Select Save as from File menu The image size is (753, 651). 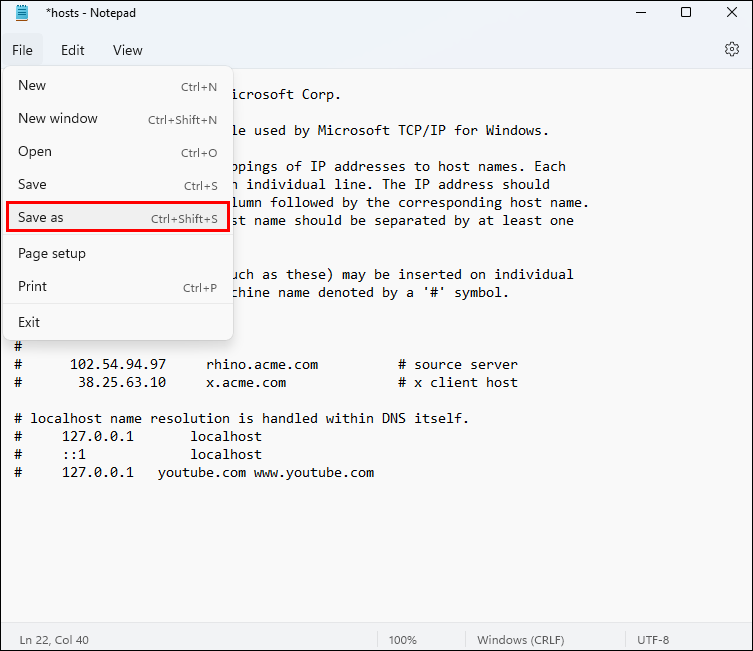(x=118, y=217)
